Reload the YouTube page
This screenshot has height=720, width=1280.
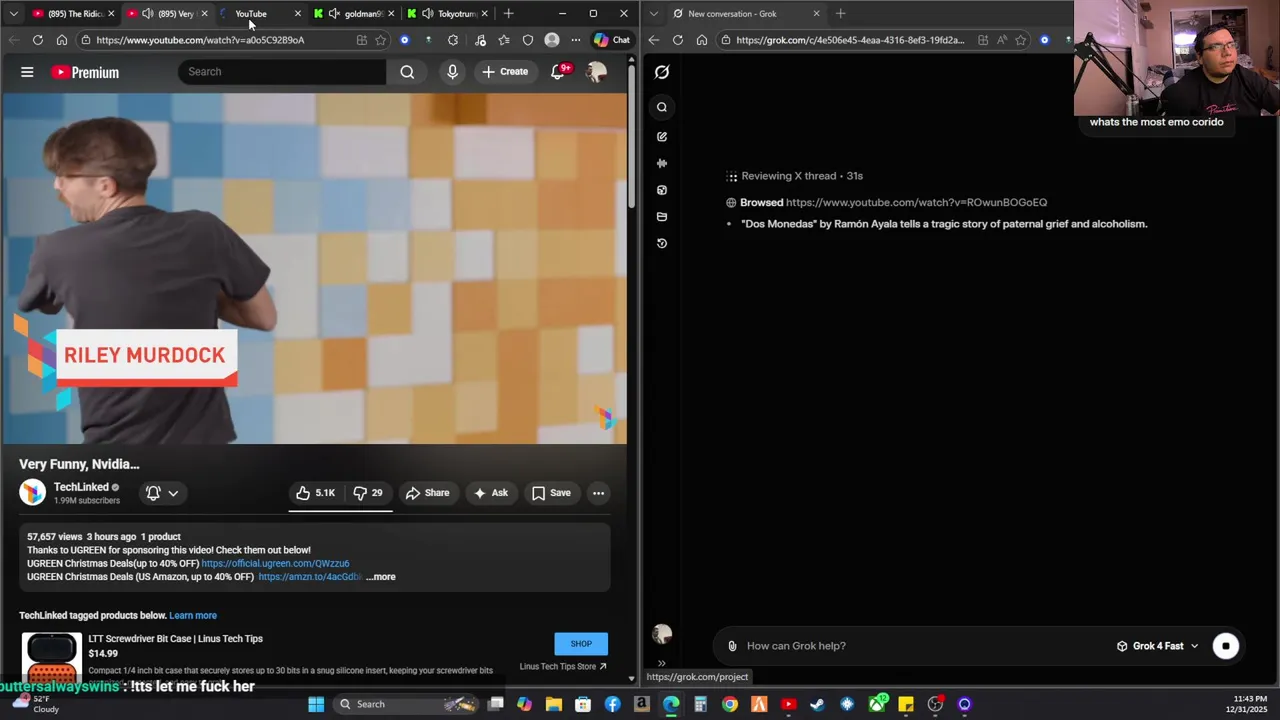tap(37, 40)
